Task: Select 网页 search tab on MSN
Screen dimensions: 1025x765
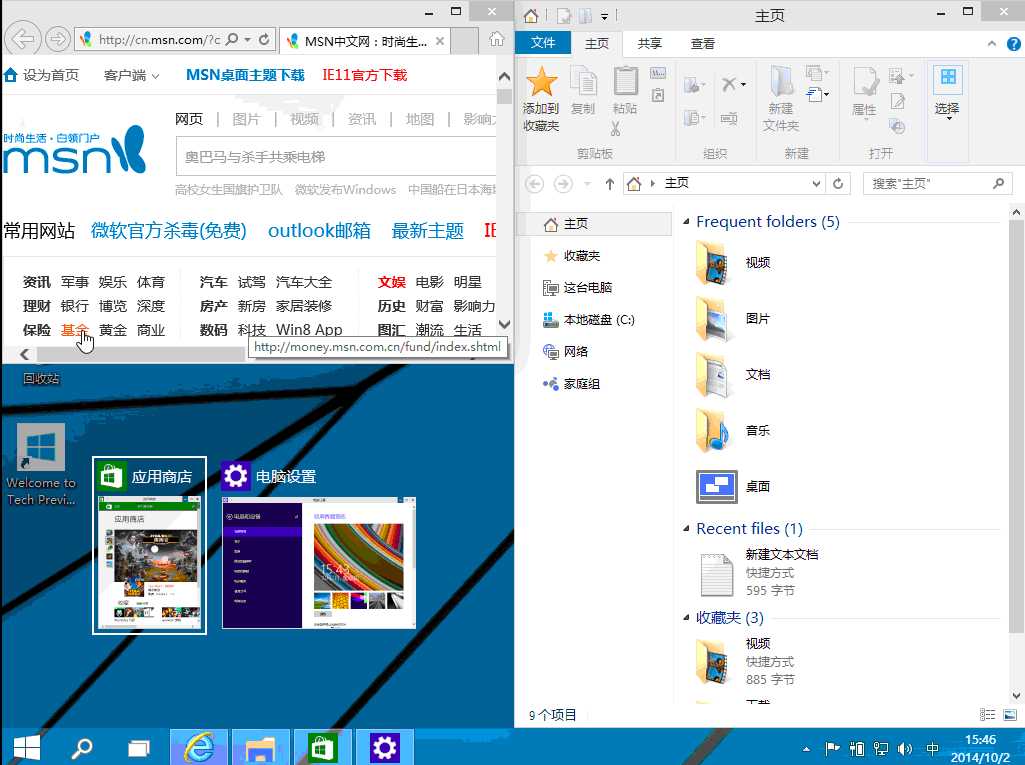Action: click(189, 119)
